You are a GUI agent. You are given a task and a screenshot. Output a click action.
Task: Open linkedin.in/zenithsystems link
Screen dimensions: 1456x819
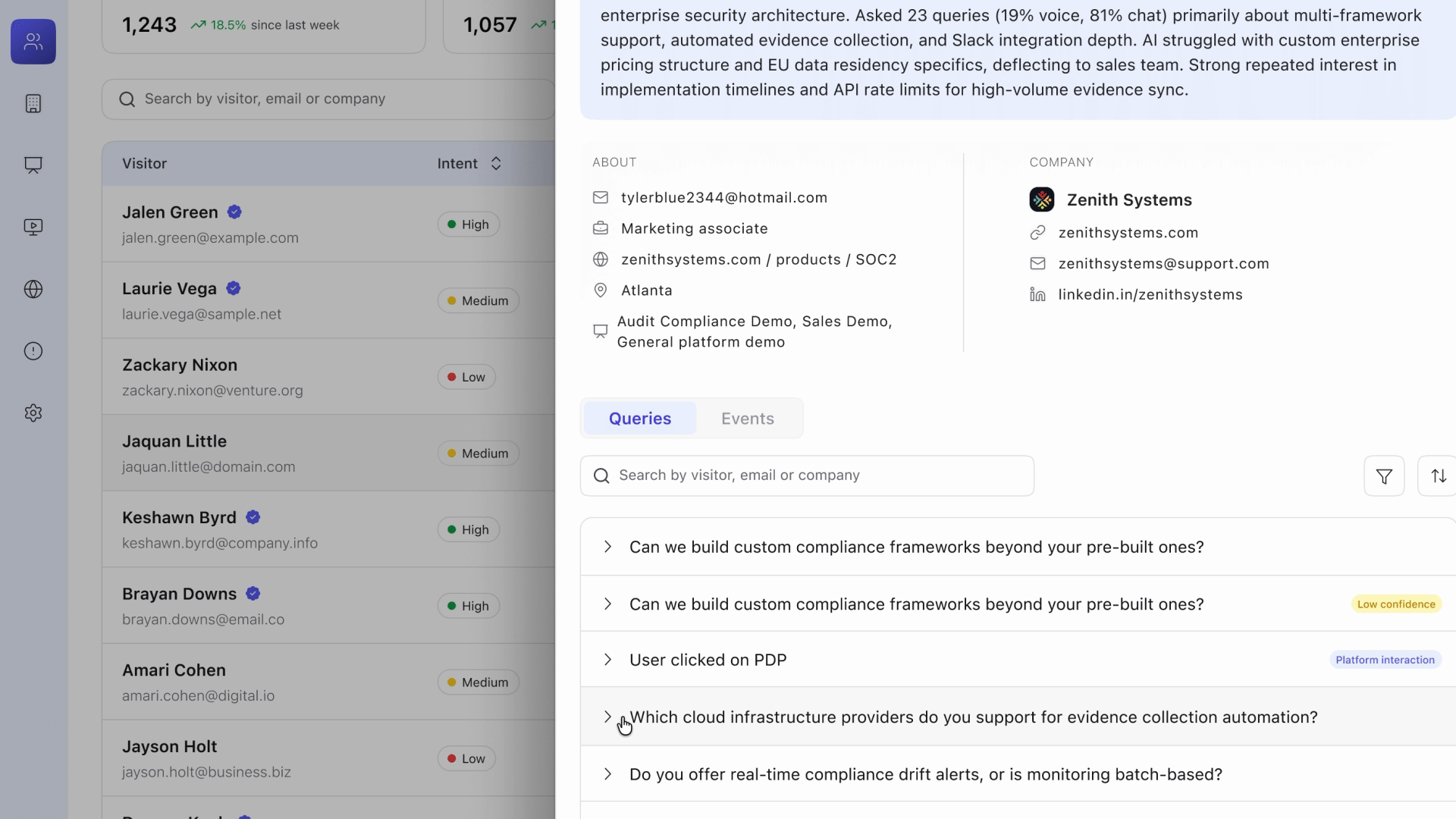tap(1150, 295)
